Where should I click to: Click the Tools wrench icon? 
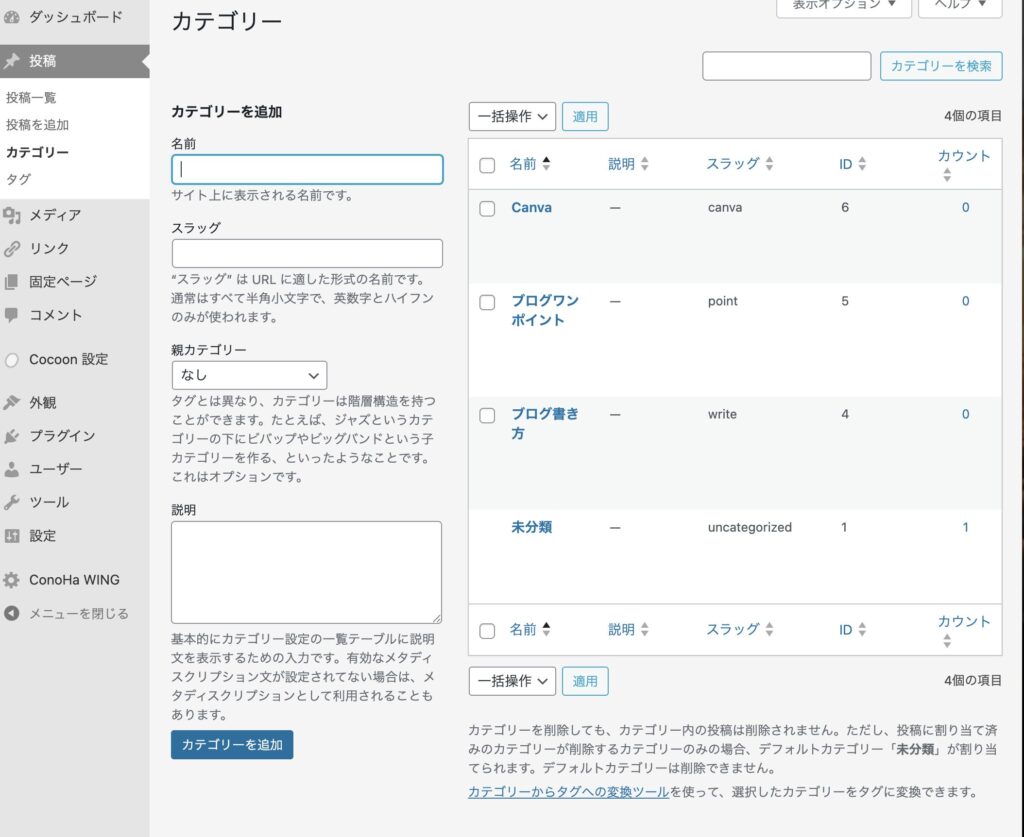(x=12, y=502)
